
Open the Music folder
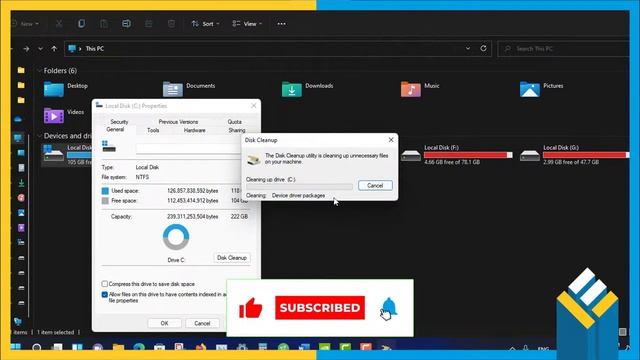(x=420, y=89)
